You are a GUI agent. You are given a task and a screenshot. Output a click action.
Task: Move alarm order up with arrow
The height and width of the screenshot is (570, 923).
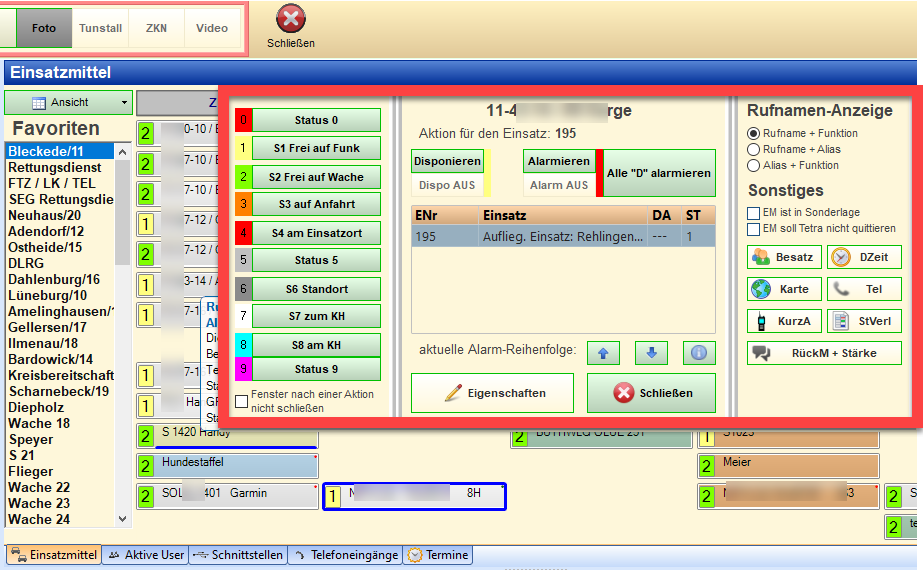602,352
